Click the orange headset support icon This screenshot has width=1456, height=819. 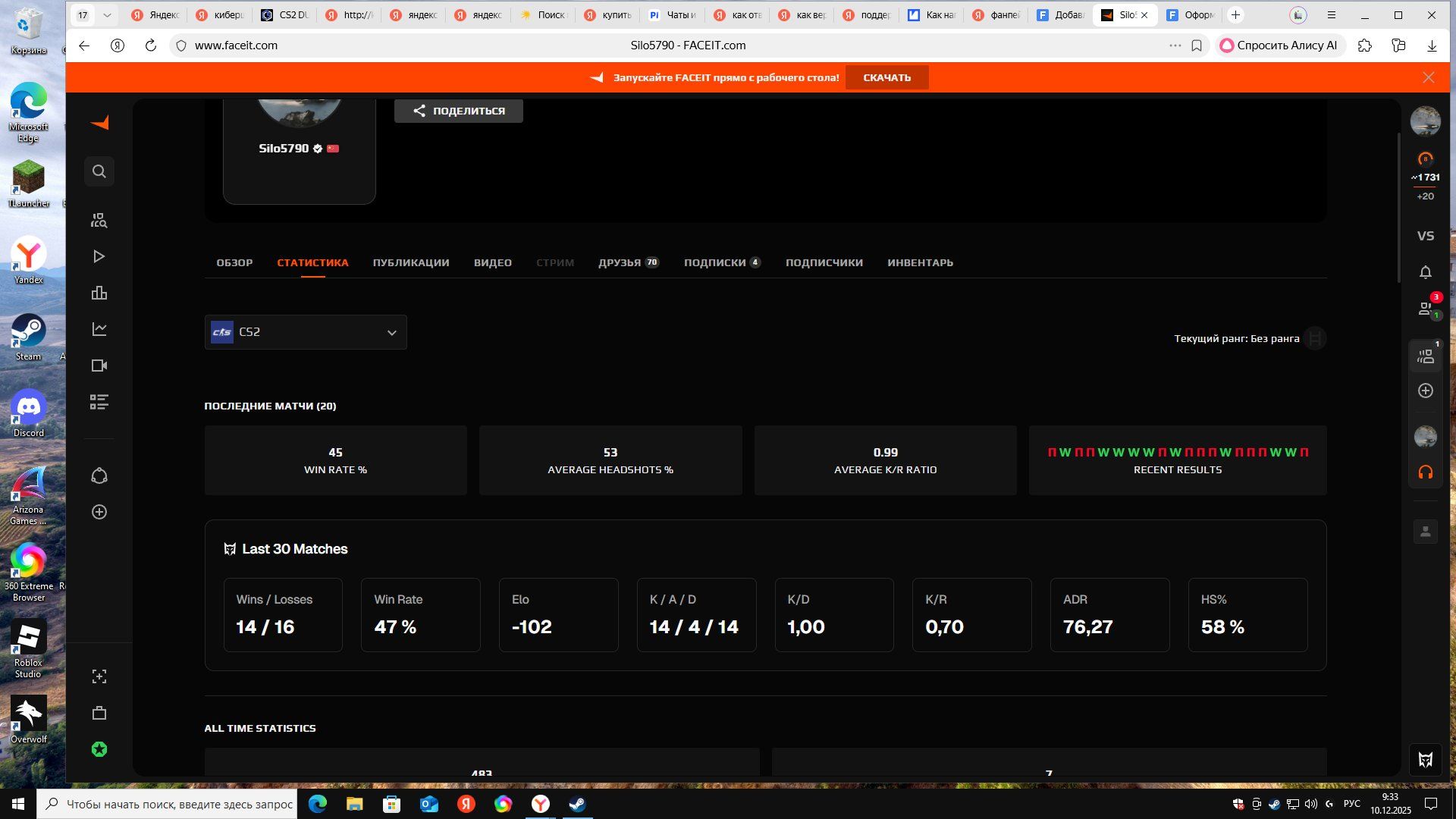tap(1425, 472)
